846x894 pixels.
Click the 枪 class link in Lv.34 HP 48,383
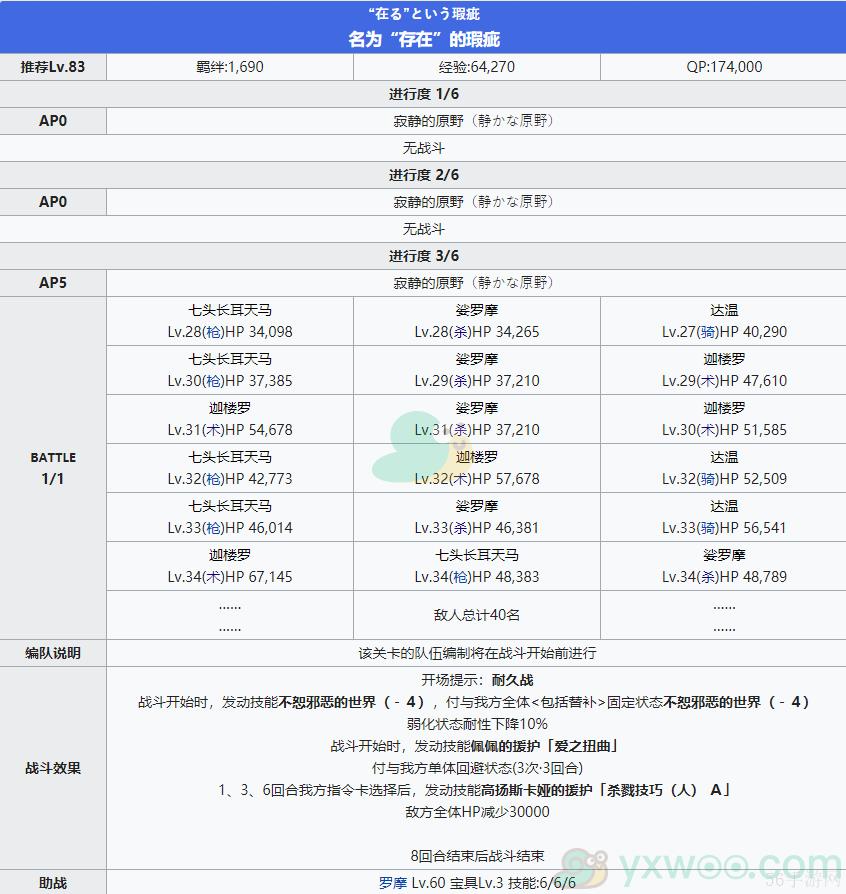pos(461,577)
